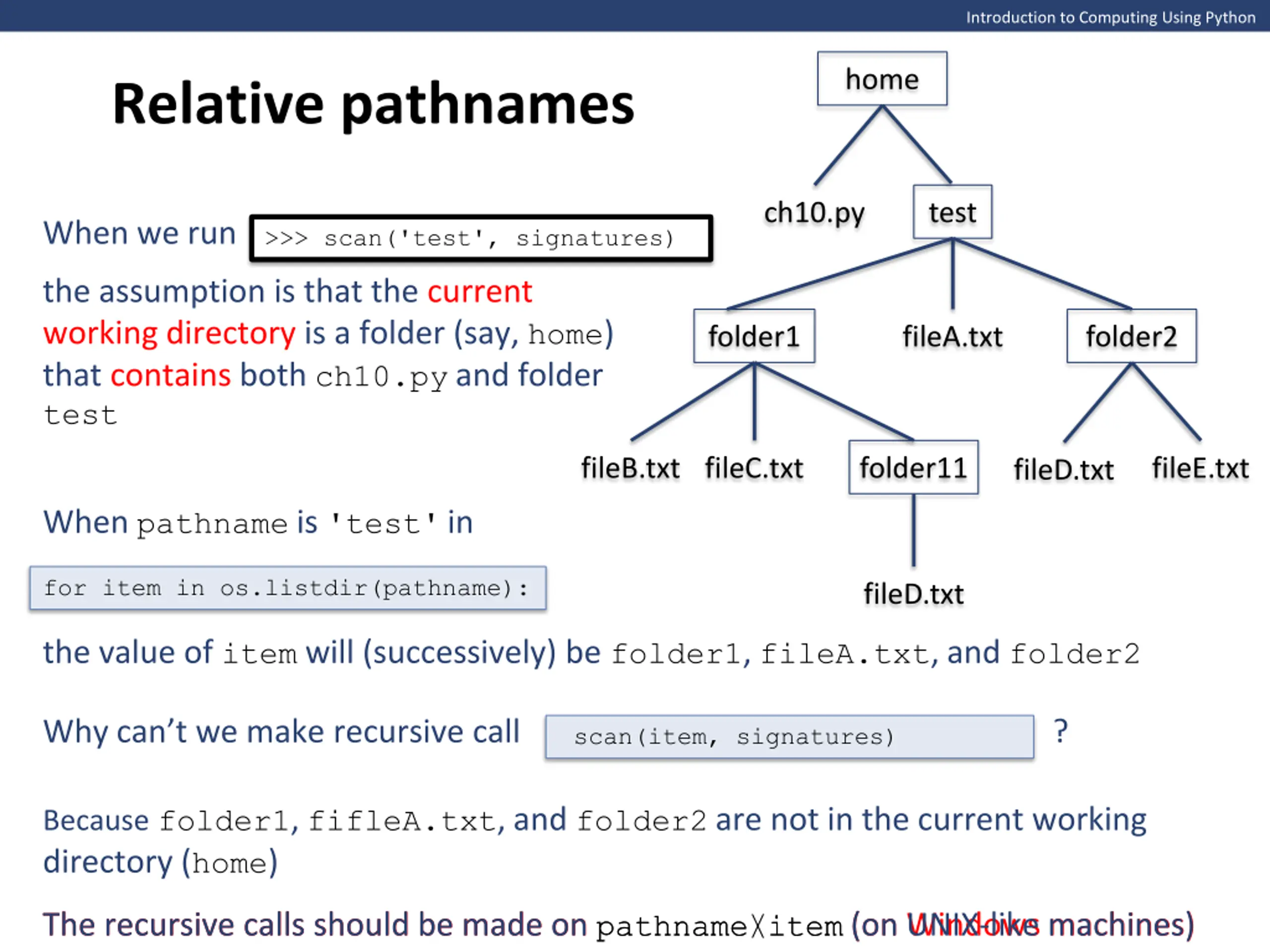
Task: Click the red word 'contains'
Action: [171, 375]
